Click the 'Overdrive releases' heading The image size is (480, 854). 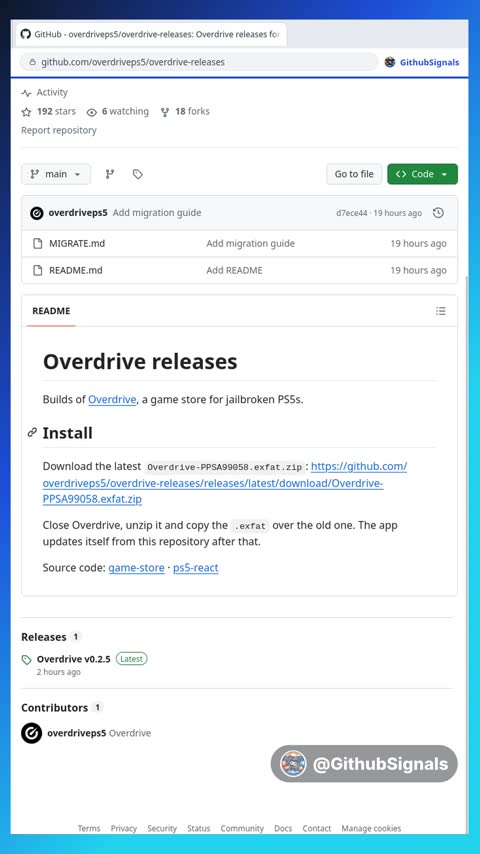[x=140, y=362]
